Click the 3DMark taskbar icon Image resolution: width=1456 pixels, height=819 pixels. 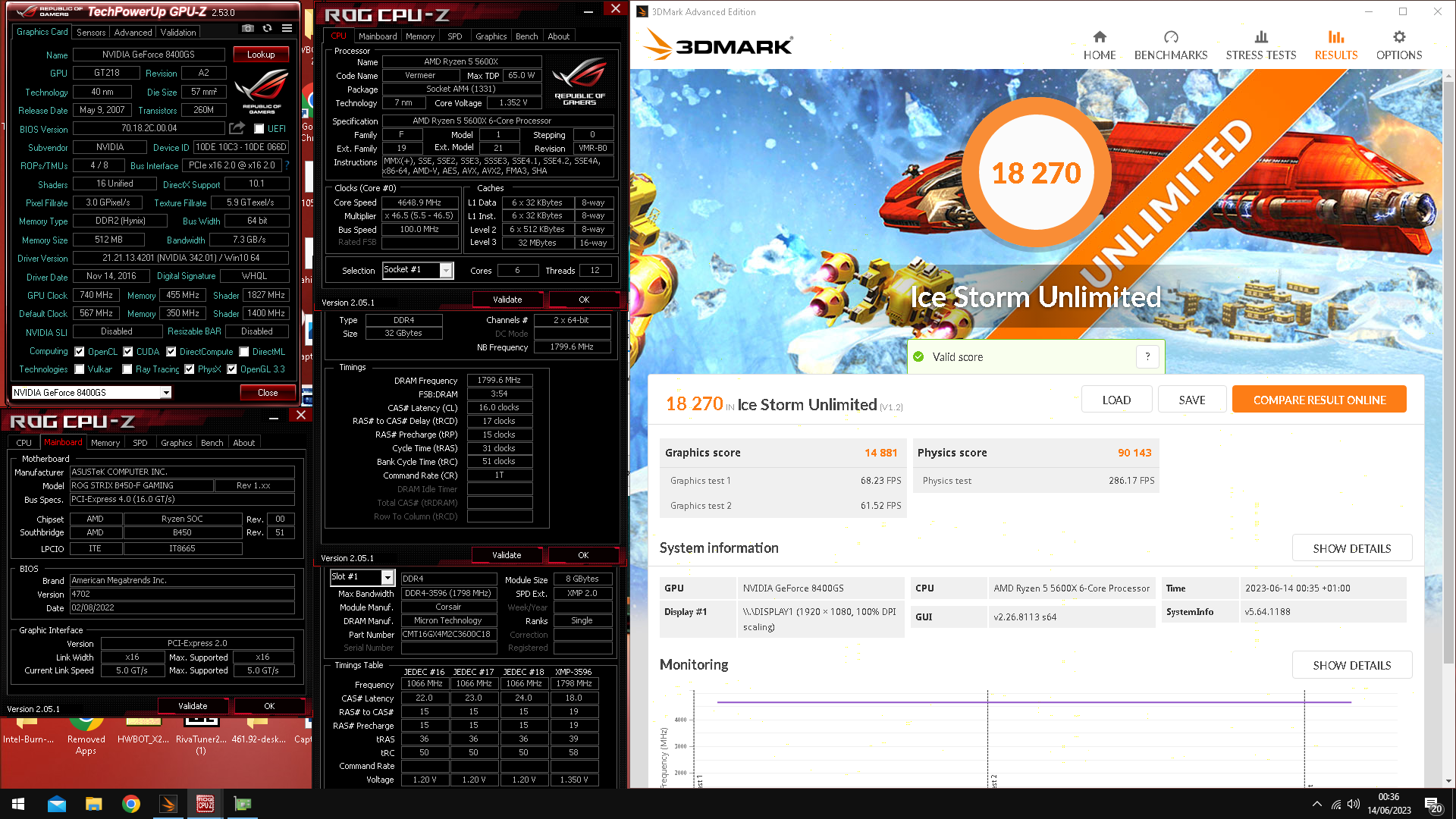(x=168, y=804)
